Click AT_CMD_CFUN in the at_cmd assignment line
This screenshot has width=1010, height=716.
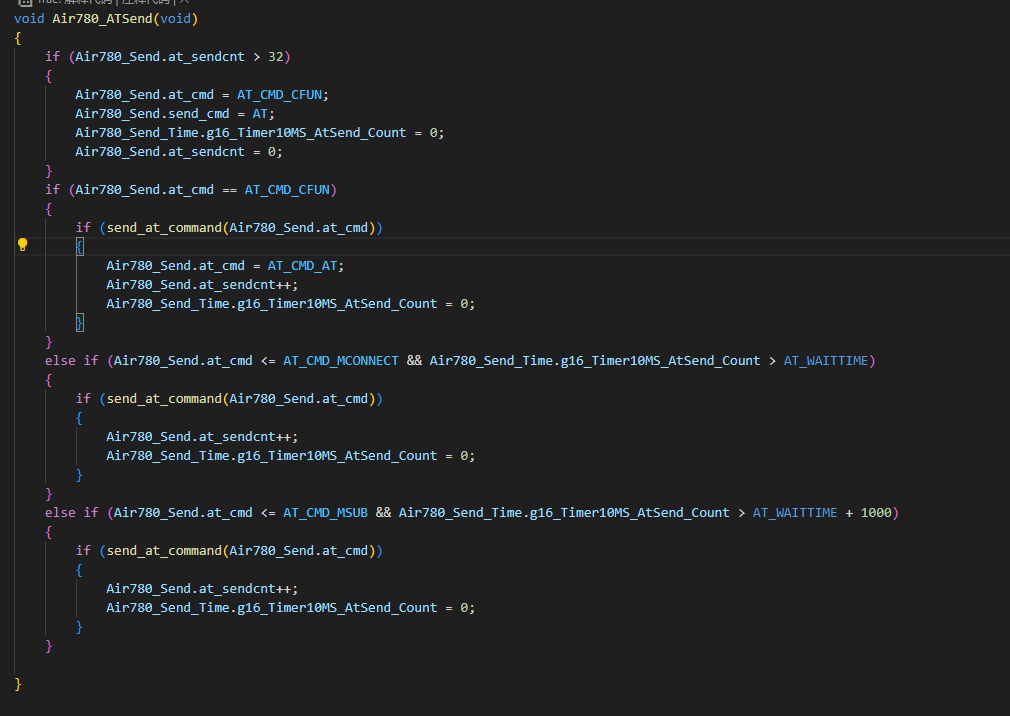[280, 95]
